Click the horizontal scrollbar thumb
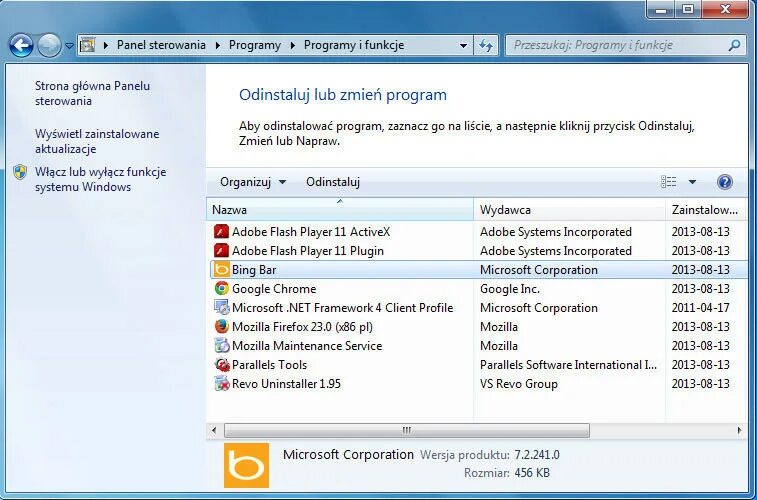 tap(407, 430)
